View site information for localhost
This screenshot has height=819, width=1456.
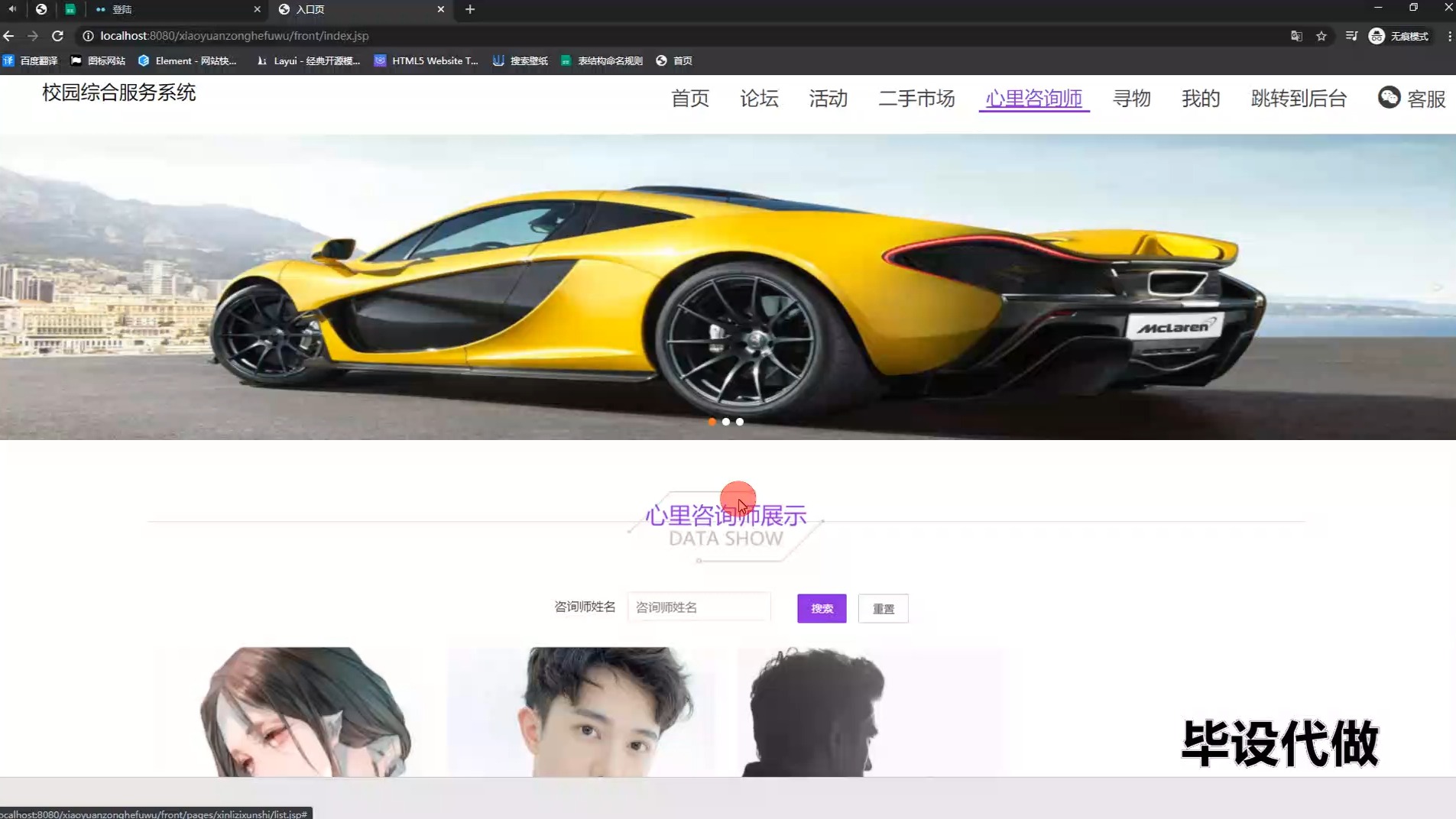(88, 36)
